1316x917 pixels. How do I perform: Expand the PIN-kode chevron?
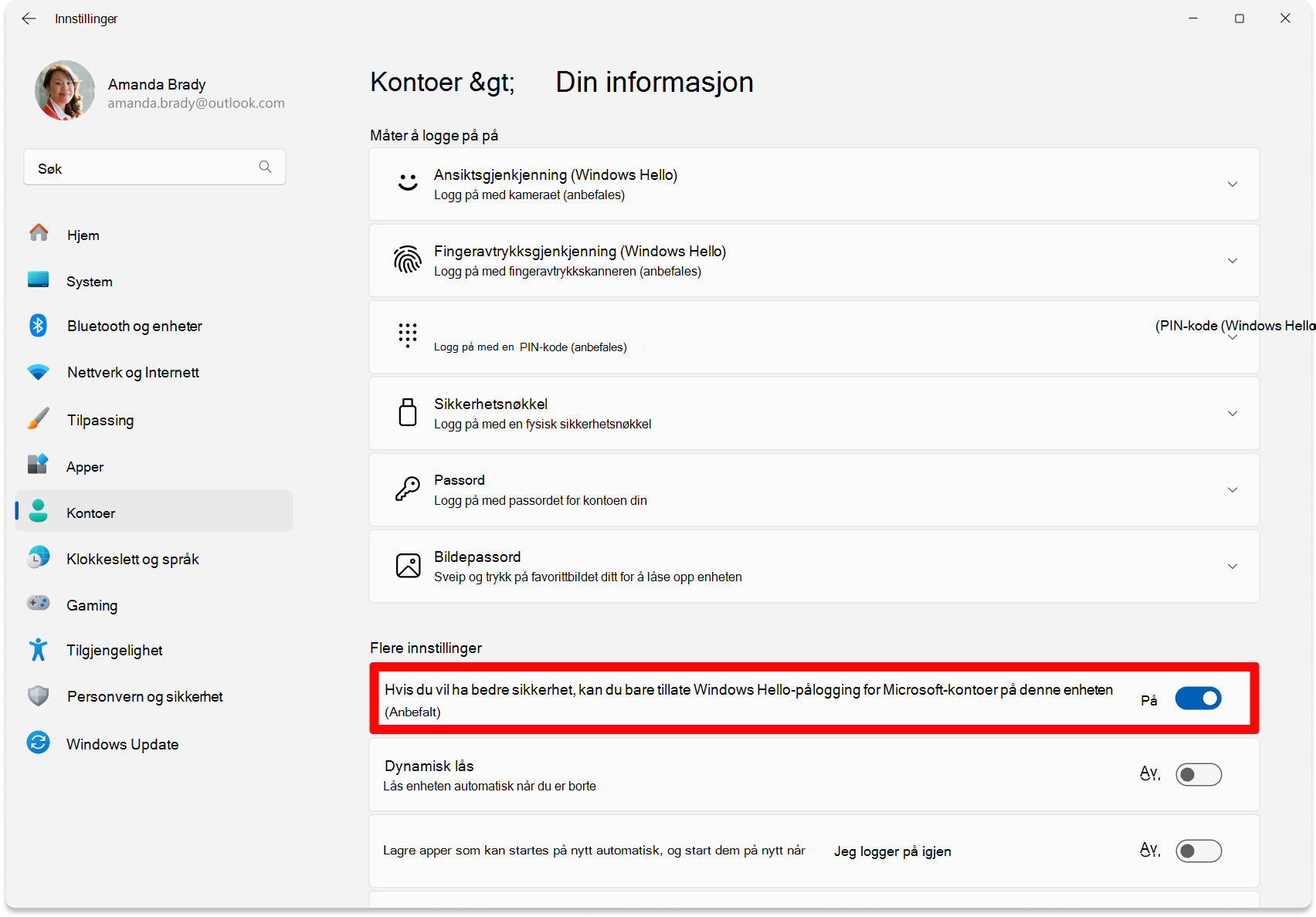[x=1233, y=337]
